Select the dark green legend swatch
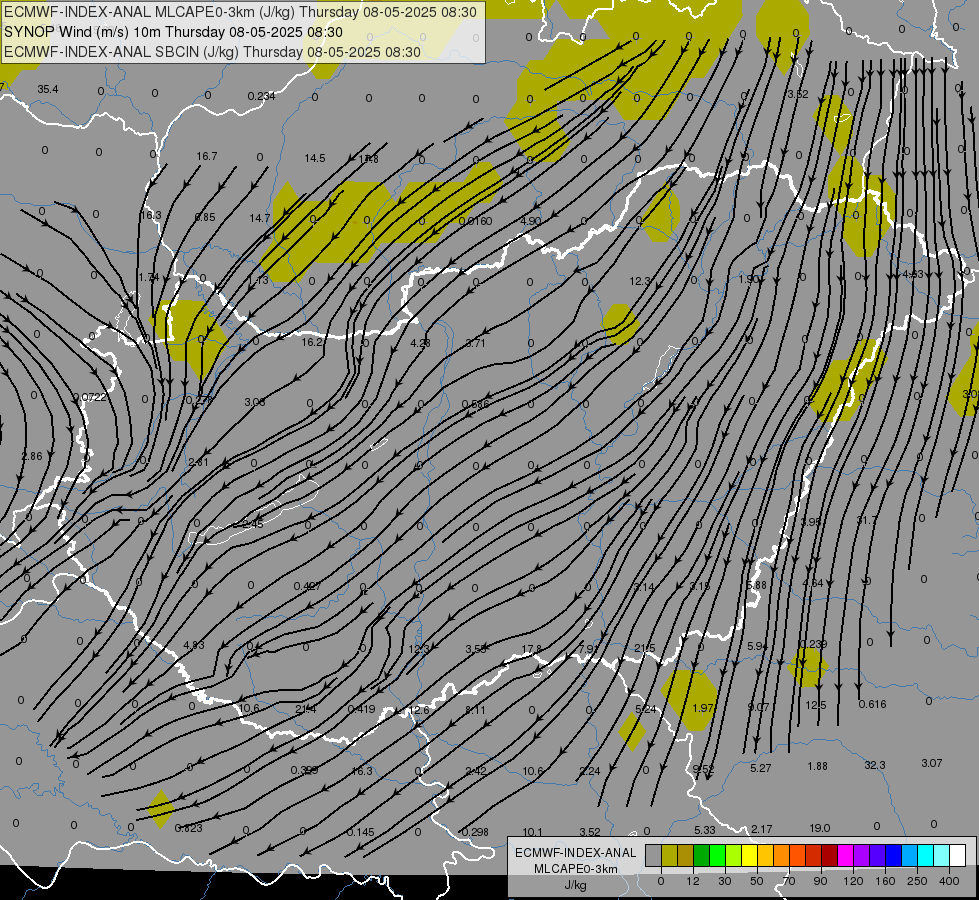Image resolution: width=979 pixels, height=900 pixels. 701,855
